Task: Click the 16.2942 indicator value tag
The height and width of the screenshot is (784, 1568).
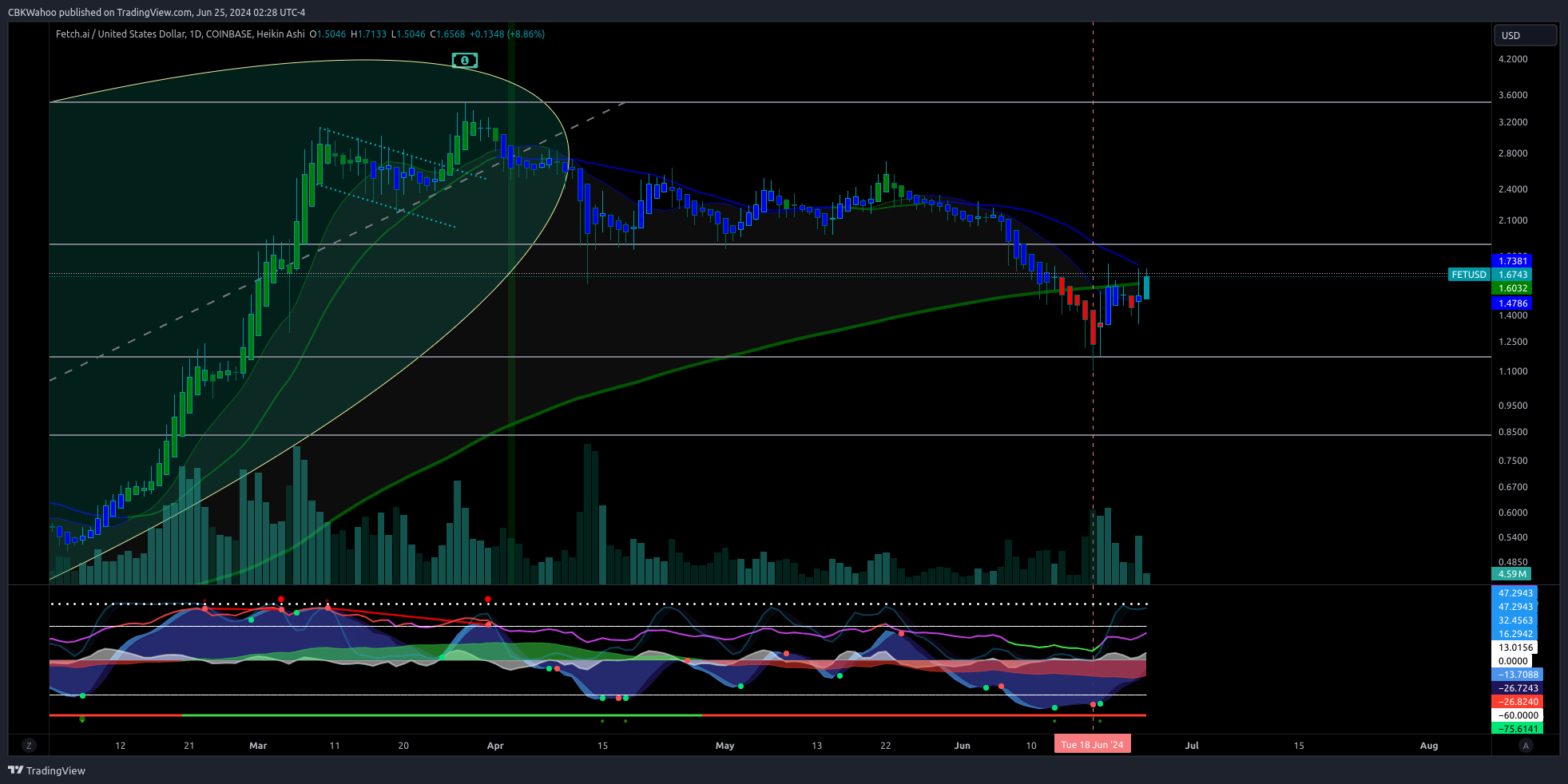Action: click(x=1514, y=634)
